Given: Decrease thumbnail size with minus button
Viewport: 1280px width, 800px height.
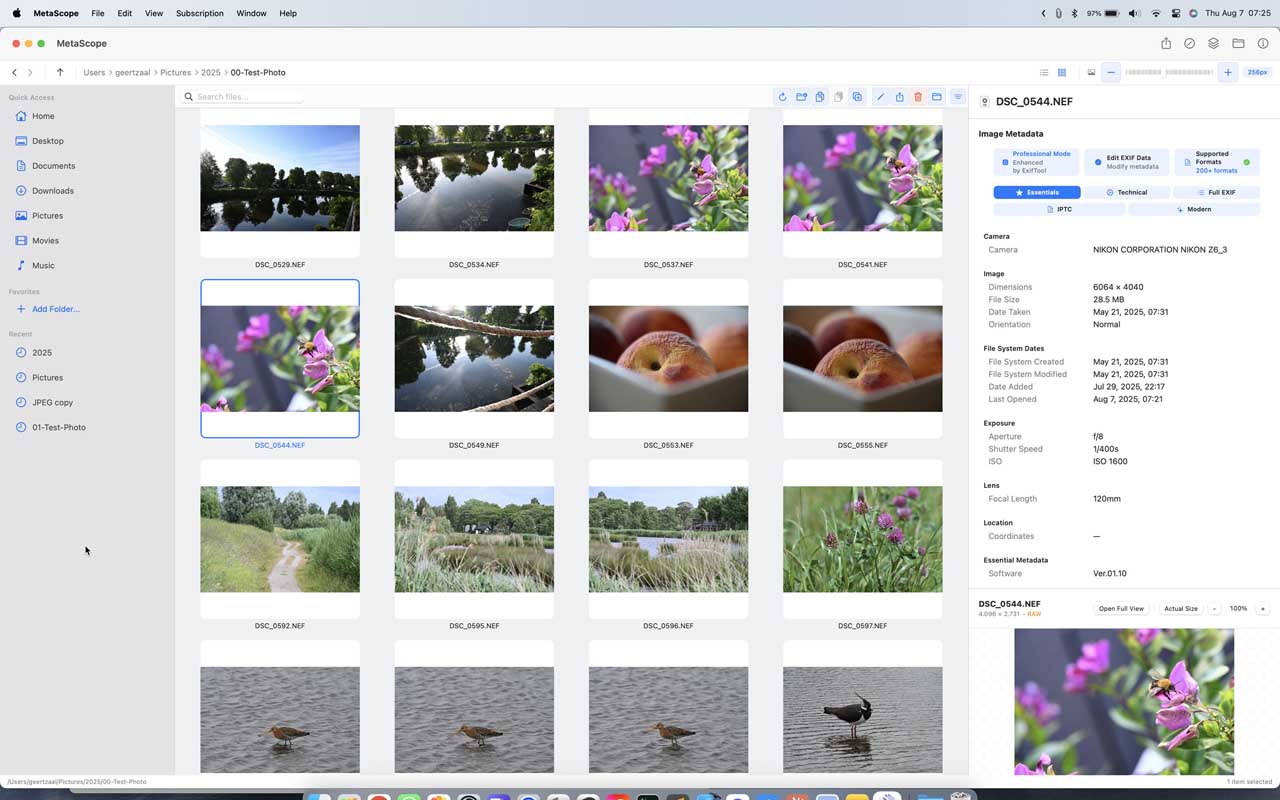Looking at the screenshot, I should click(1110, 72).
